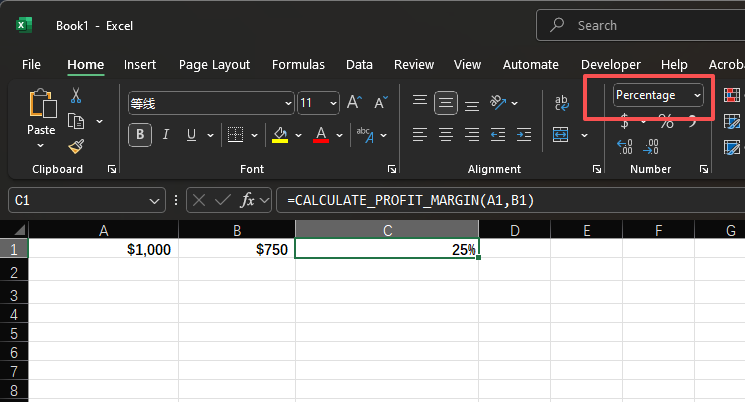Viewport: 745px width, 402px height.
Task: Apply underline formatting
Action: click(x=191, y=135)
